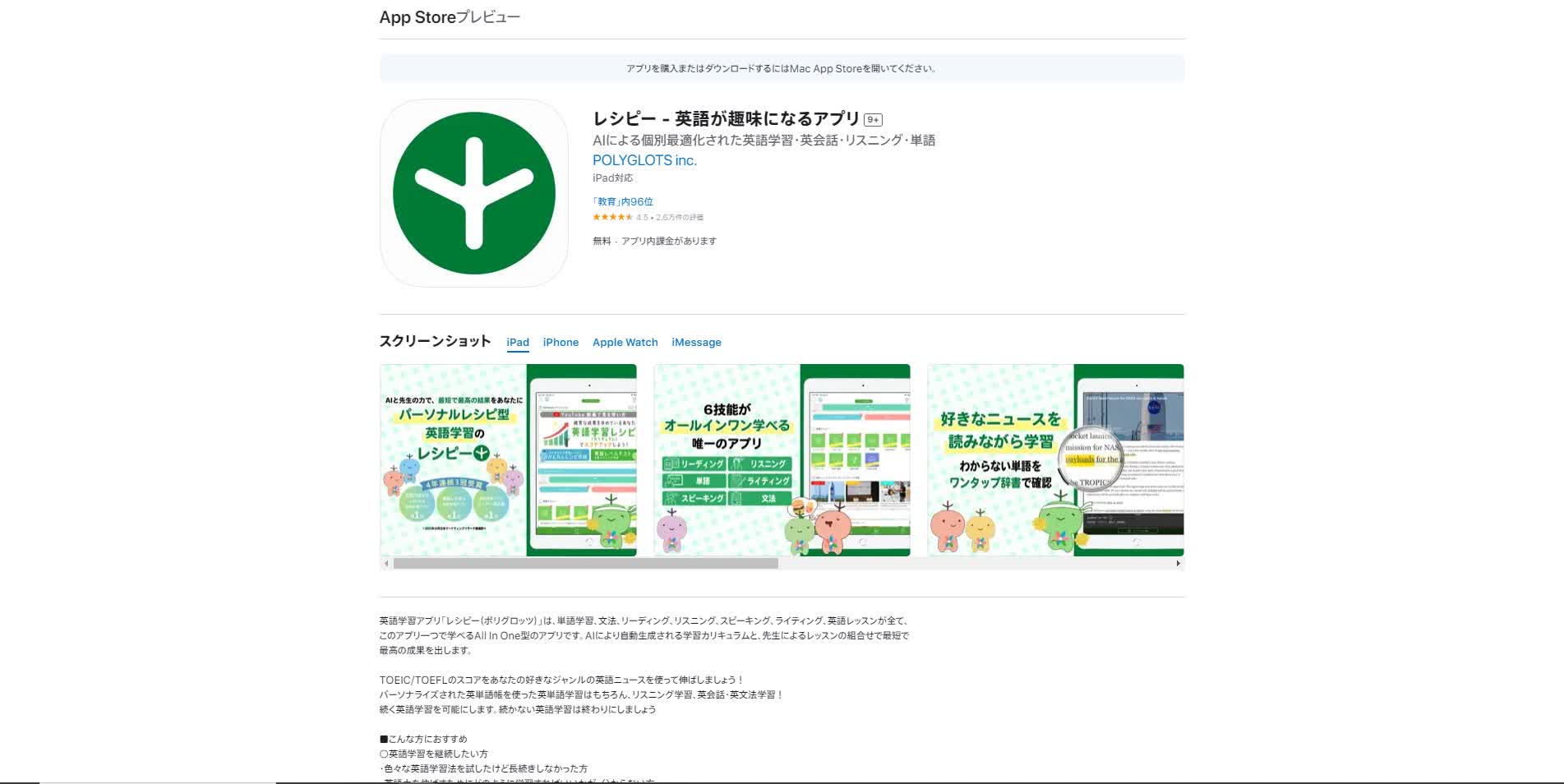Click the ○英語学習を継続したい方 line
The image size is (1564, 784).
(x=433, y=754)
